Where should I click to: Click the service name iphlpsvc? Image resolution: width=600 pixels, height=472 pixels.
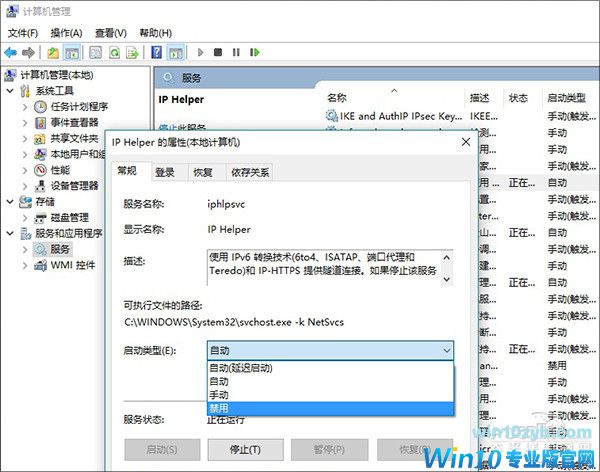point(226,204)
